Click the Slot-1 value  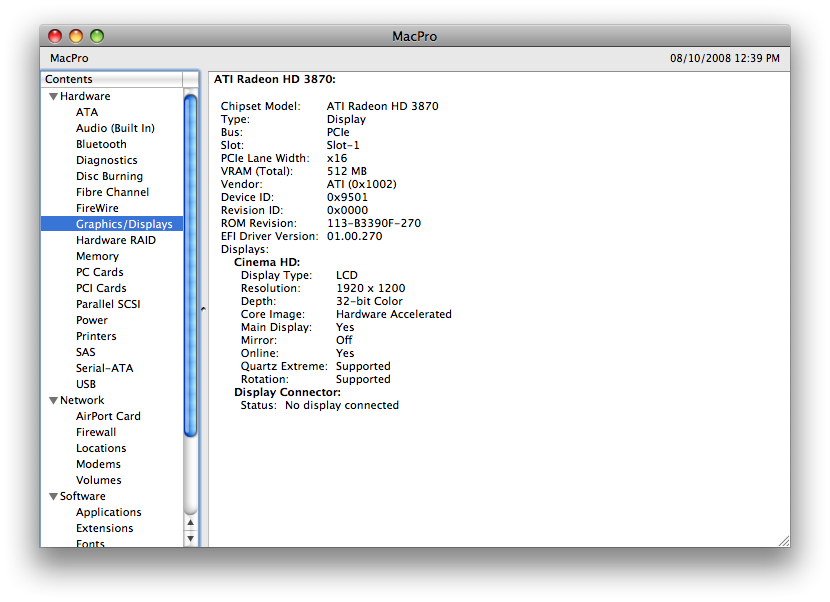pos(343,145)
